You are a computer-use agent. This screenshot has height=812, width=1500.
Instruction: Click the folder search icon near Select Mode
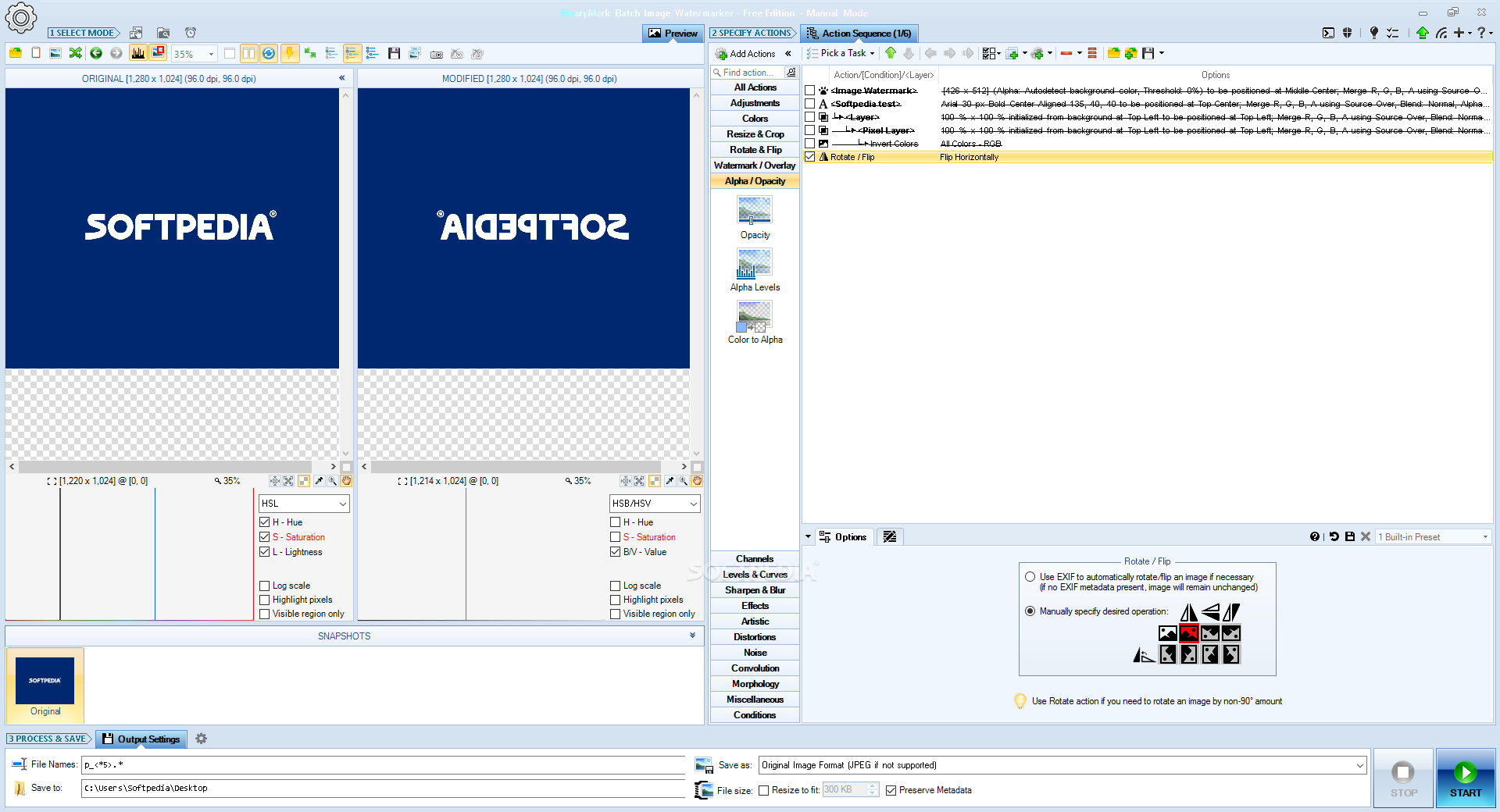[x=163, y=33]
